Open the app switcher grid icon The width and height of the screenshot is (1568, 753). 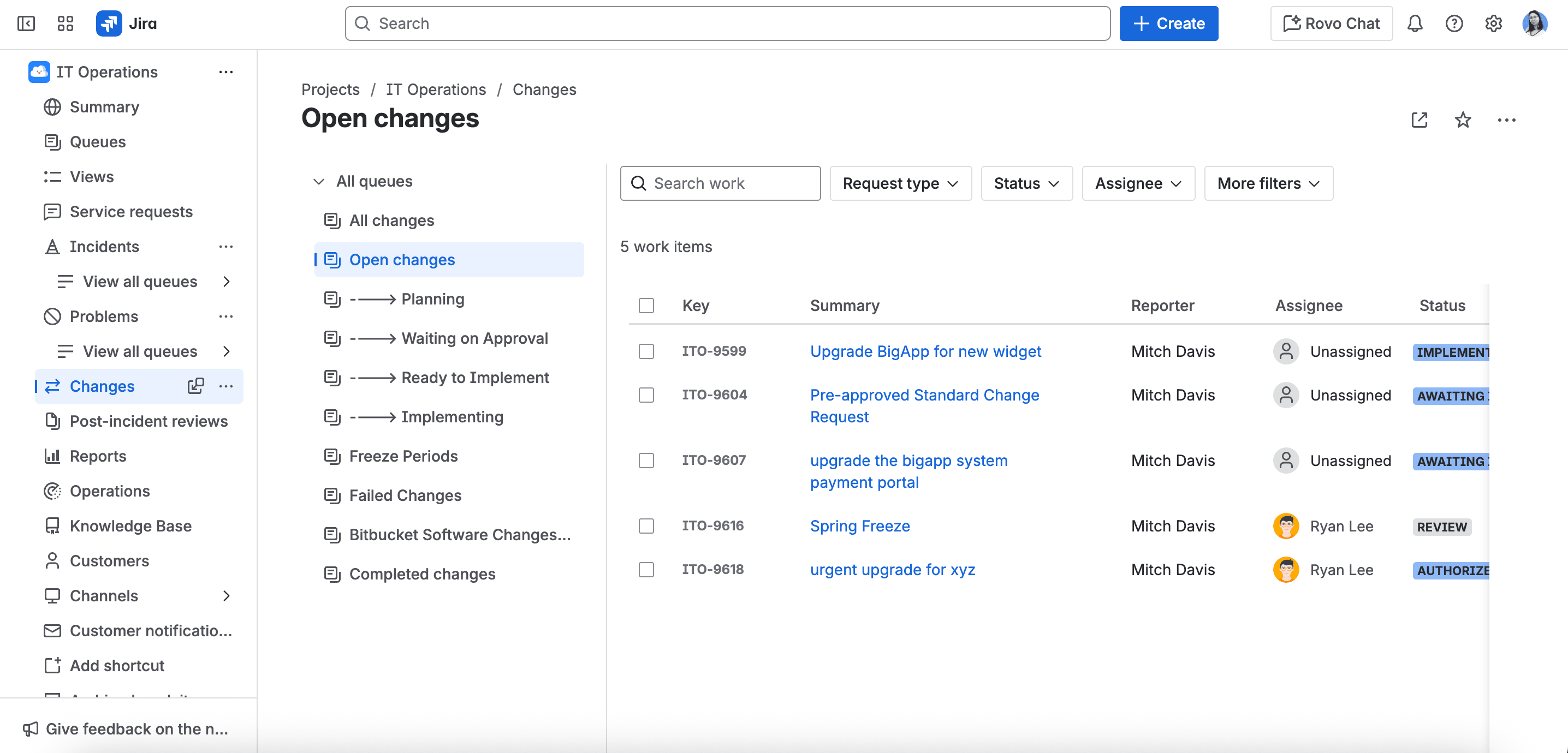(x=65, y=23)
